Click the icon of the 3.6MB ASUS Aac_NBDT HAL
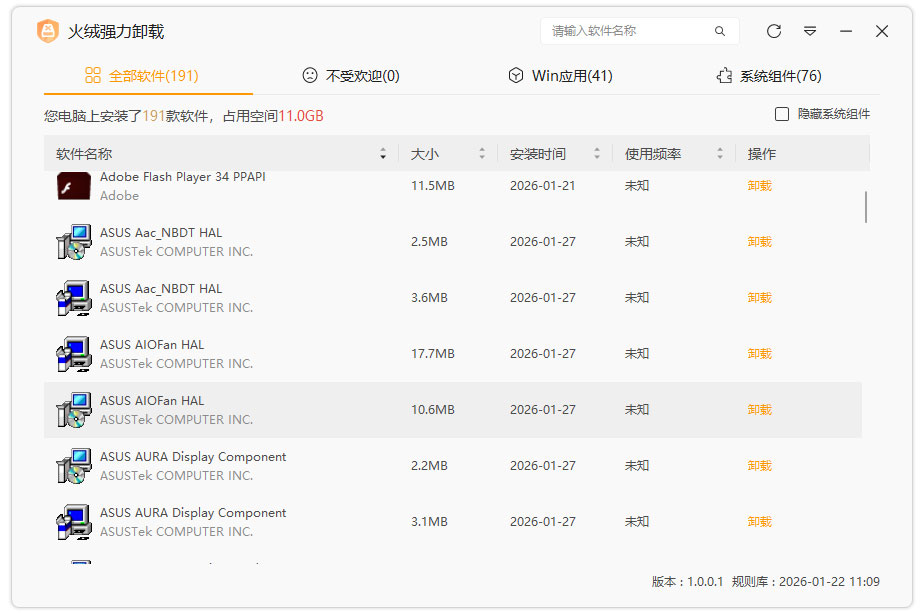Screen dimensions: 922x613 pyautogui.click(x=74, y=298)
